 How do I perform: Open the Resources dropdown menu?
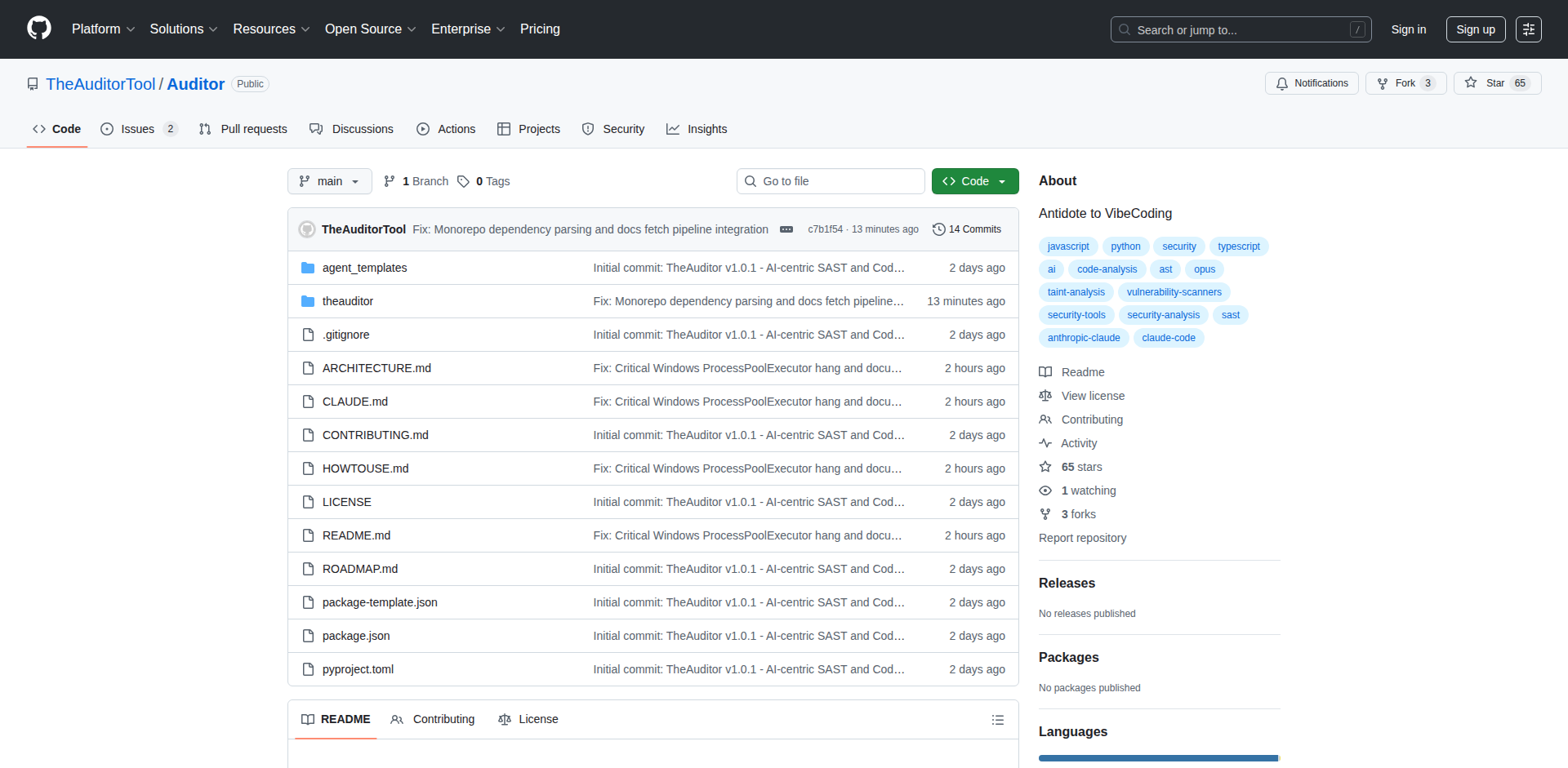271,29
